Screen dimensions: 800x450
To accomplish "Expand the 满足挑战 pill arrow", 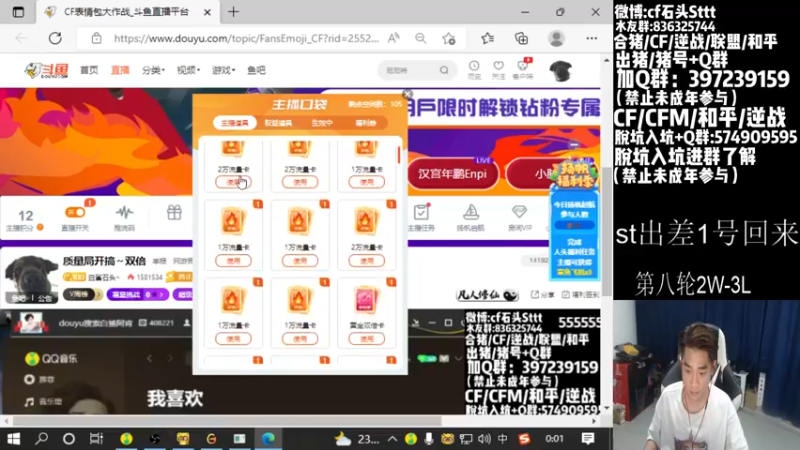I will (160, 294).
